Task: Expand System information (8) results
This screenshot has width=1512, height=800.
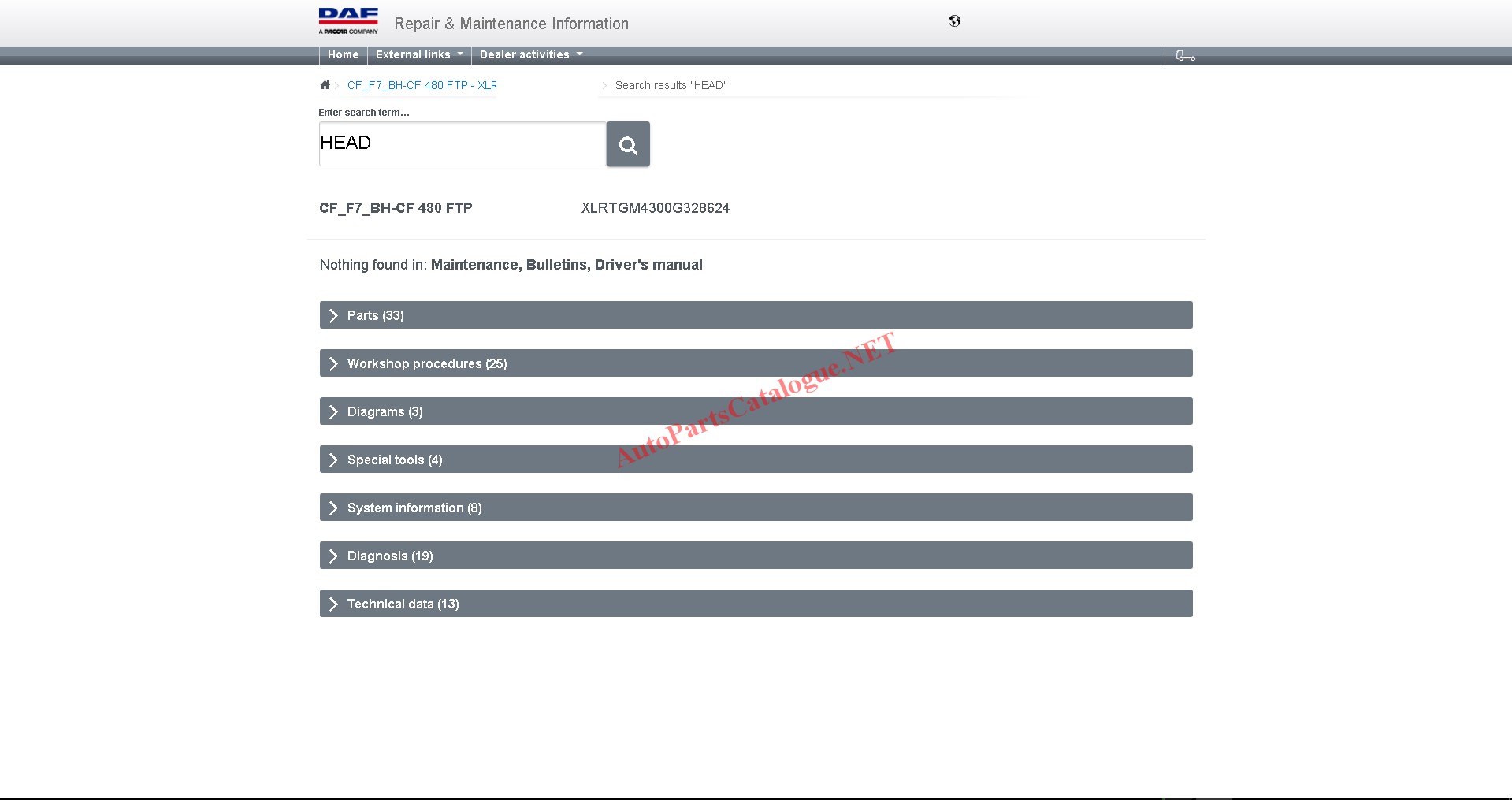Action: click(x=414, y=508)
